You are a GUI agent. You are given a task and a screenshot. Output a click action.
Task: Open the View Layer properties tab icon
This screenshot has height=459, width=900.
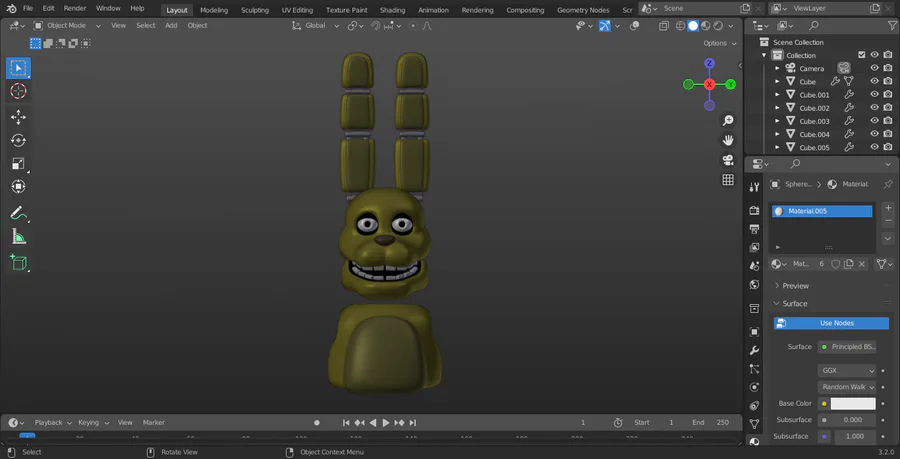755,247
